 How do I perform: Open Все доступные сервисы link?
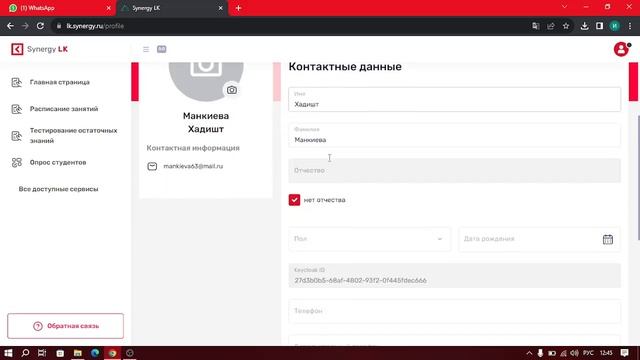[x=58, y=189]
